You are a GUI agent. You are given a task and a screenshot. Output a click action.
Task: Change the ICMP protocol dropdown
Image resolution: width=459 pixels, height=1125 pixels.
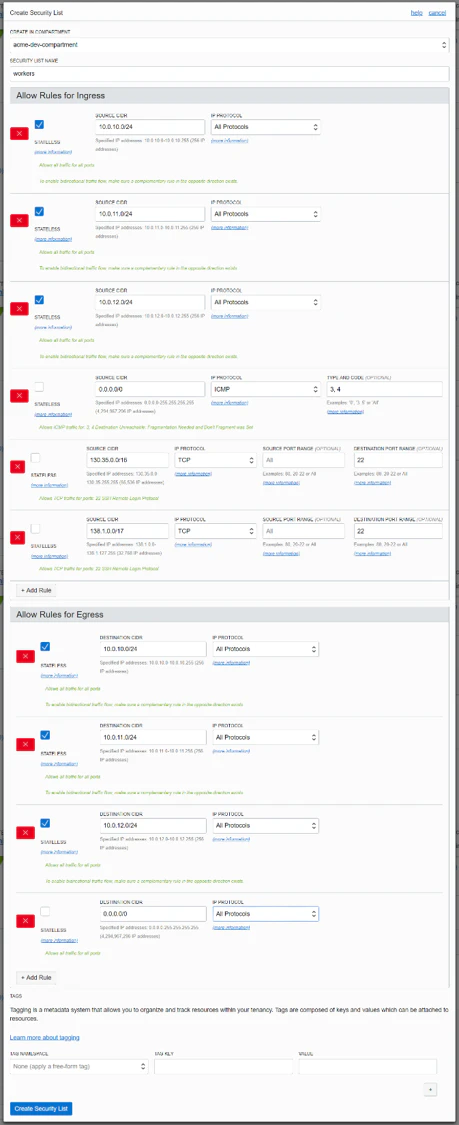tap(265, 390)
